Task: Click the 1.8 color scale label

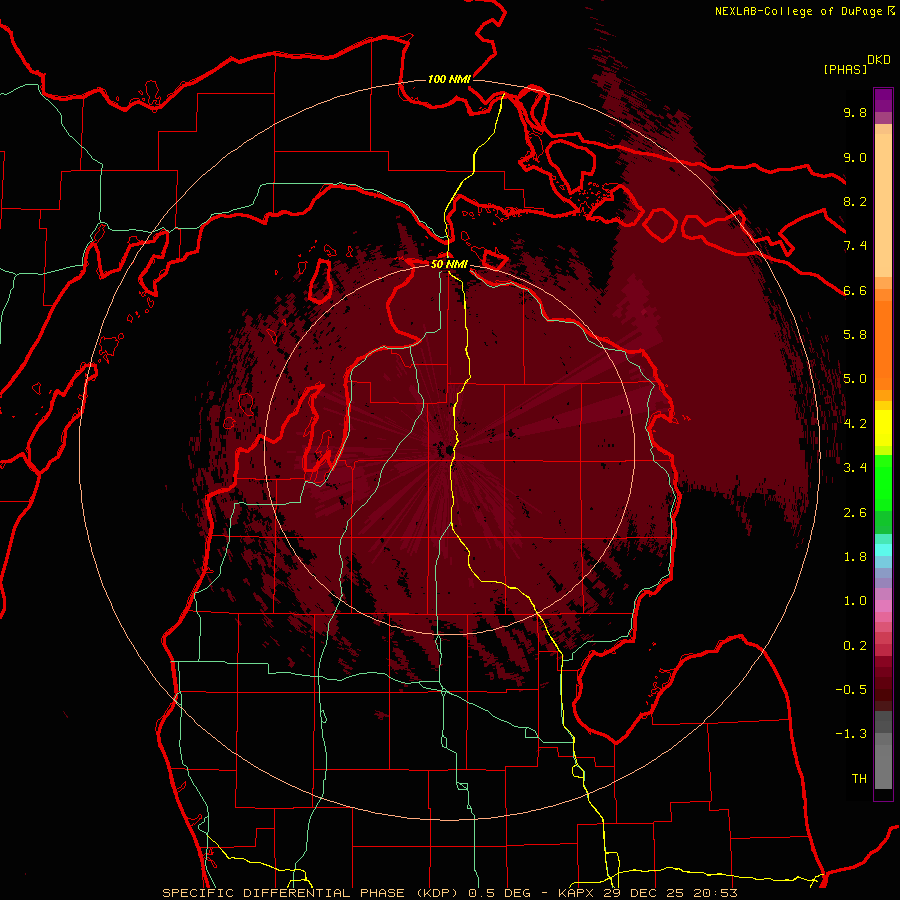Action: pyautogui.click(x=855, y=557)
